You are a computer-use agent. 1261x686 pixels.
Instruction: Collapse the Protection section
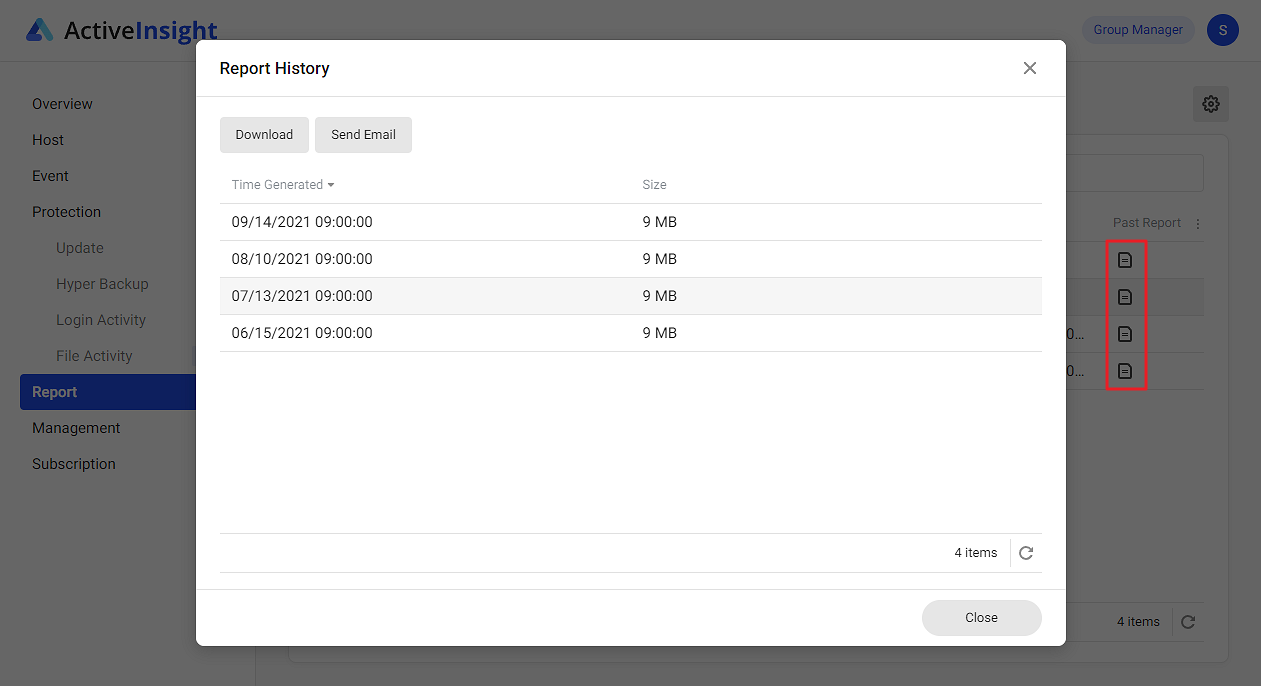click(x=66, y=211)
